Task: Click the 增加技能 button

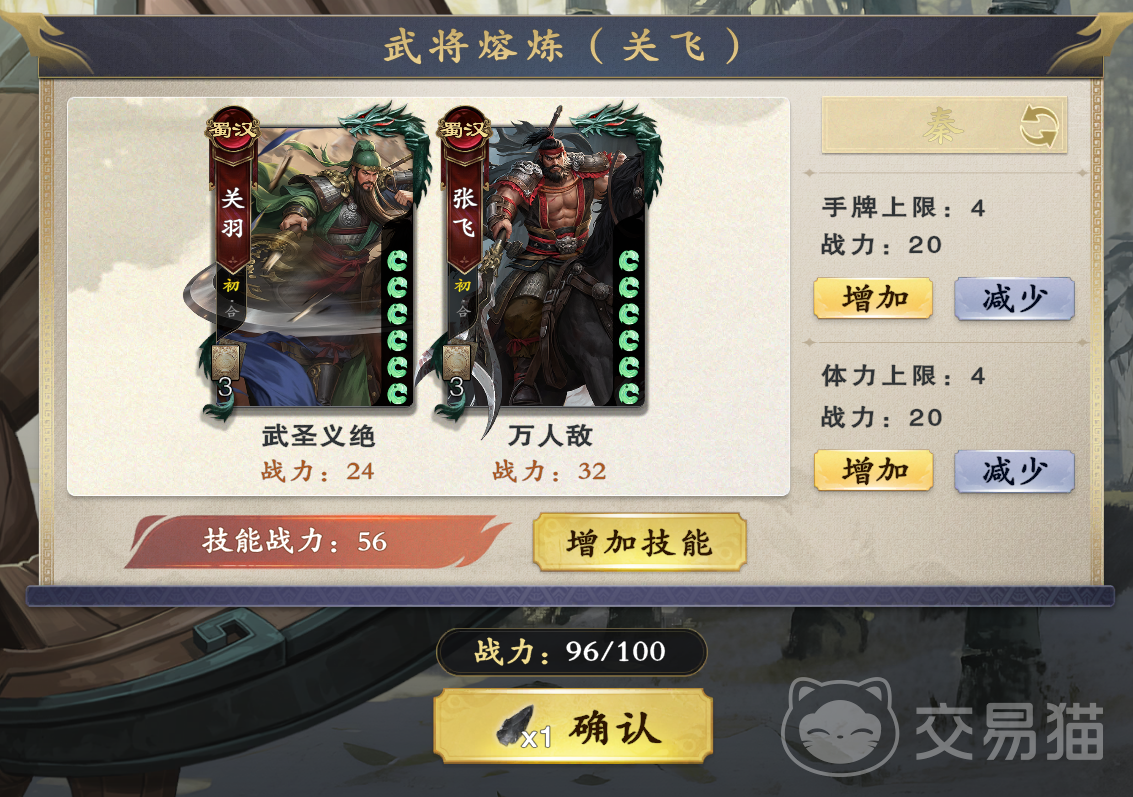Action: tap(639, 542)
